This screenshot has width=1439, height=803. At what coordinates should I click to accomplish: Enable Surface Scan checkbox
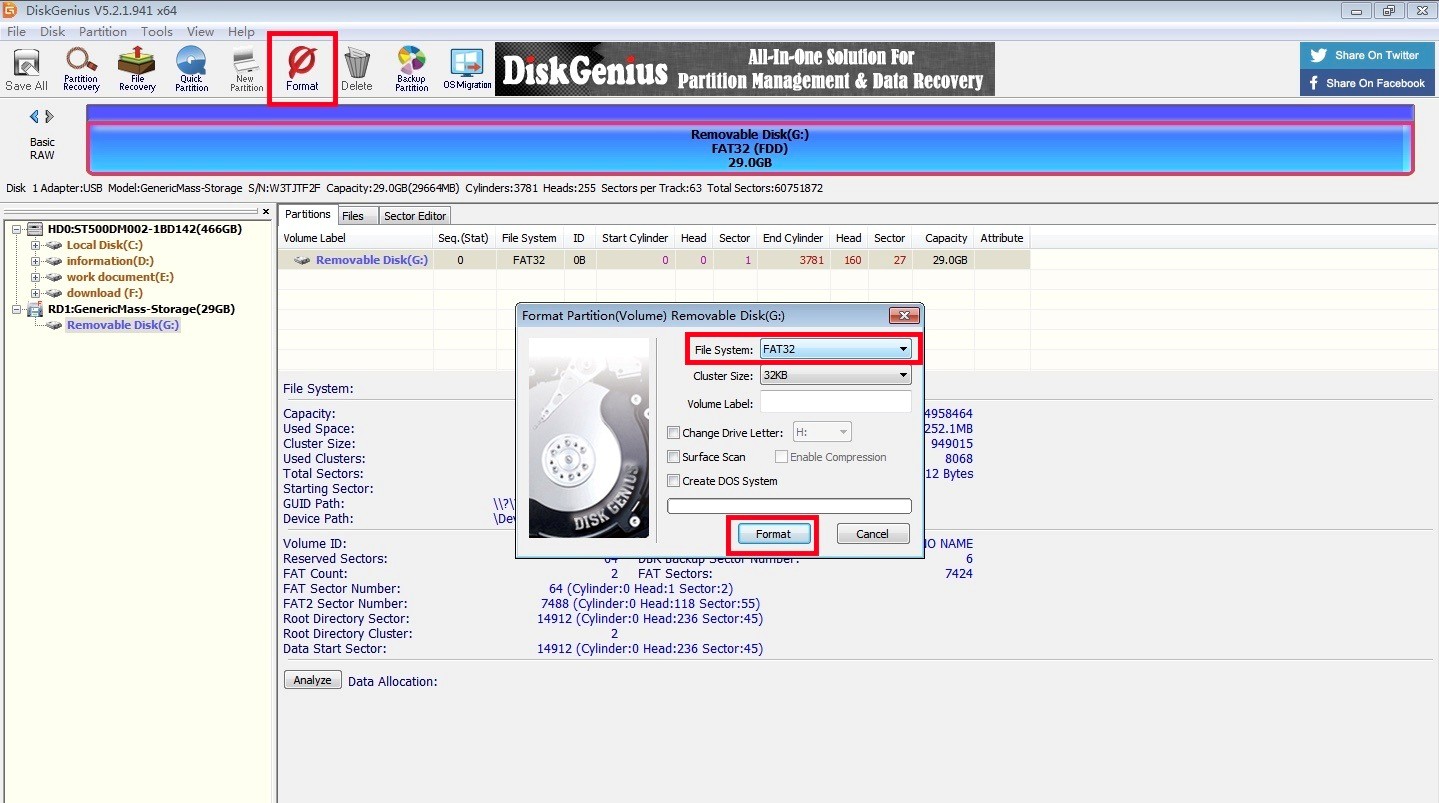pyautogui.click(x=674, y=457)
